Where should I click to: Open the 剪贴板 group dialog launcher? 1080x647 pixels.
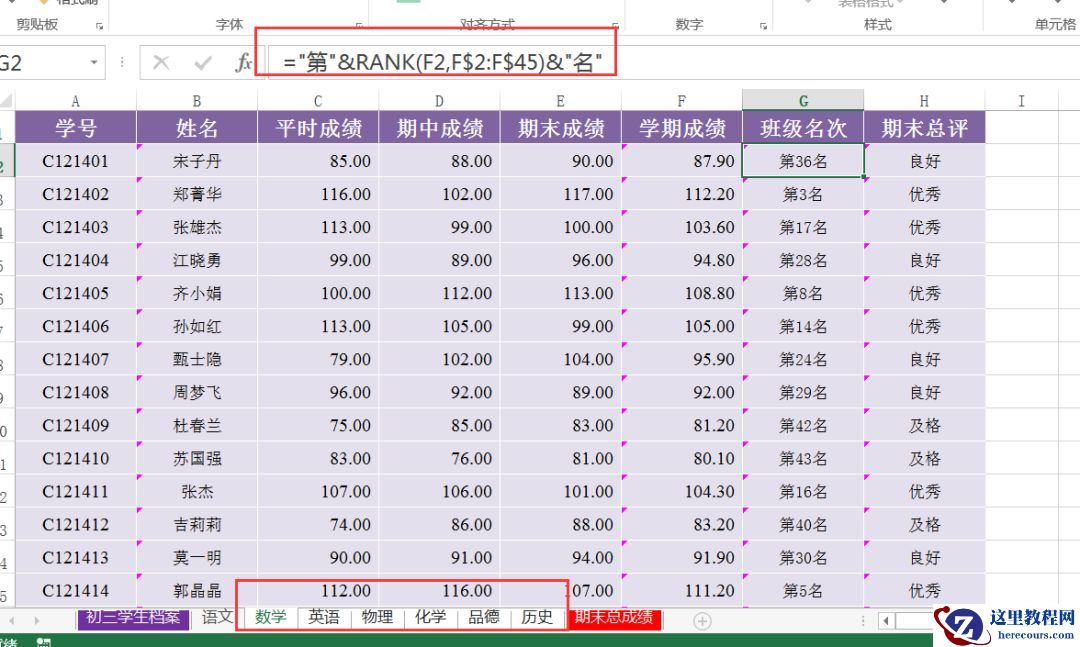99,26
